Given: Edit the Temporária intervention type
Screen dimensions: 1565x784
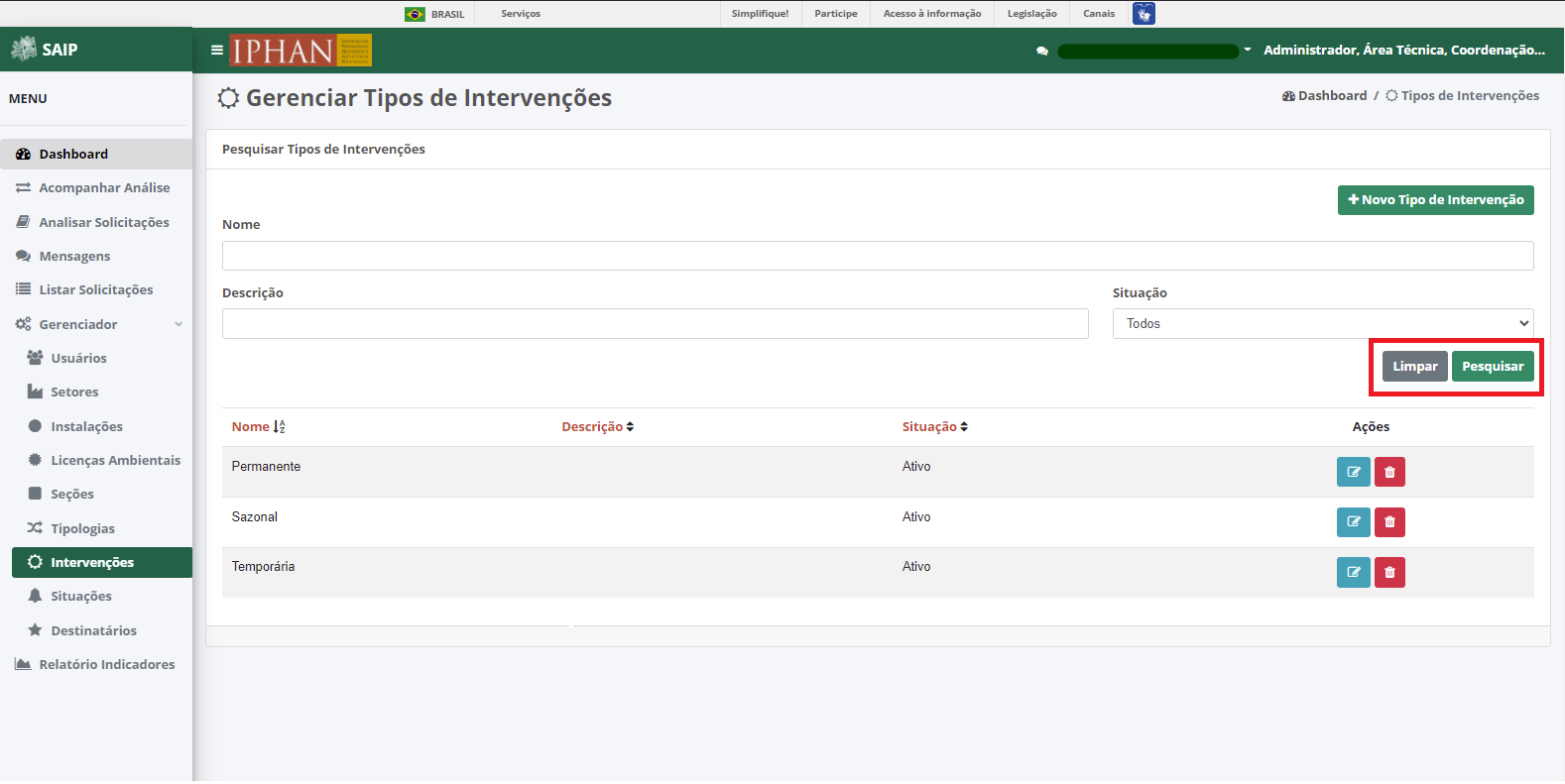Looking at the screenshot, I should click(1353, 572).
